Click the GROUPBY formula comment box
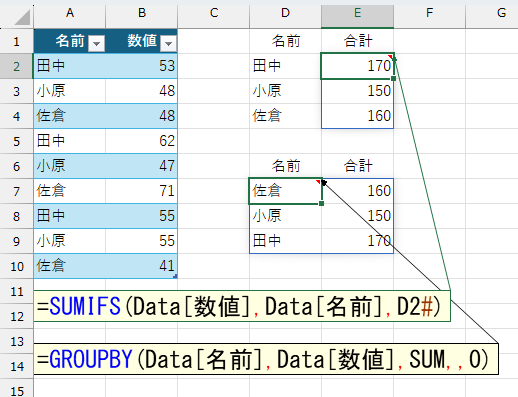The width and height of the screenshot is (518, 397). (266, 359)
